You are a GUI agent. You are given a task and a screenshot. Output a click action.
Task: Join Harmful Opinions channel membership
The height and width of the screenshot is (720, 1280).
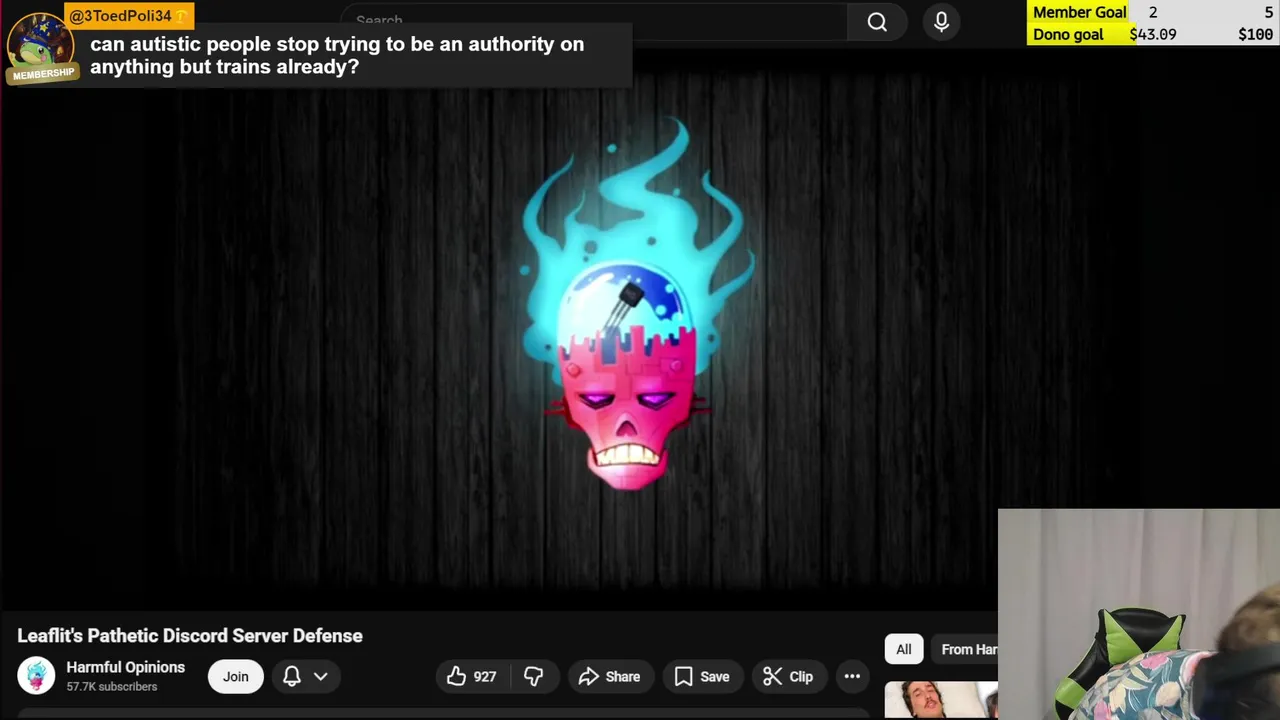(x=236, y=677)
